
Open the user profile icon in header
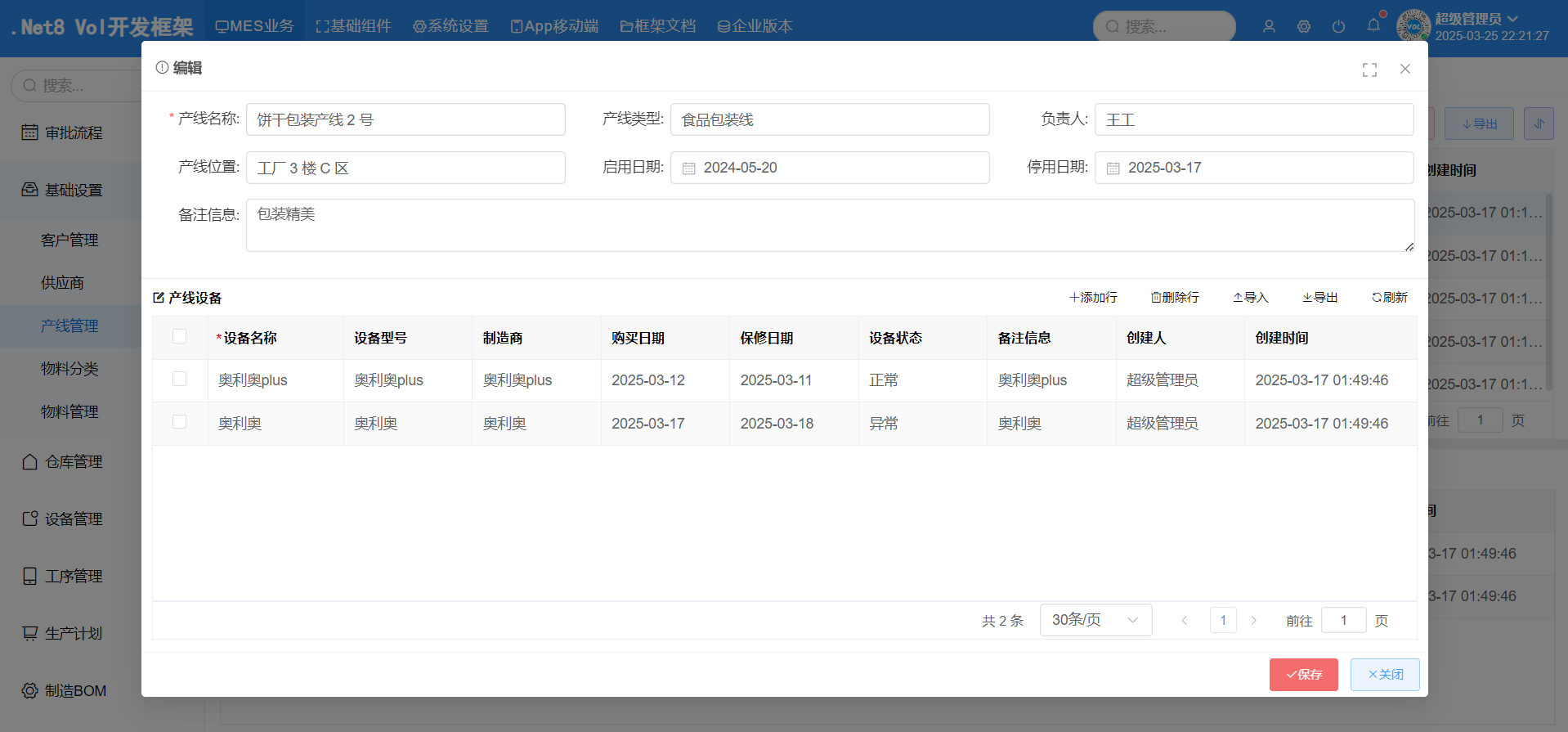(1269, 26)
